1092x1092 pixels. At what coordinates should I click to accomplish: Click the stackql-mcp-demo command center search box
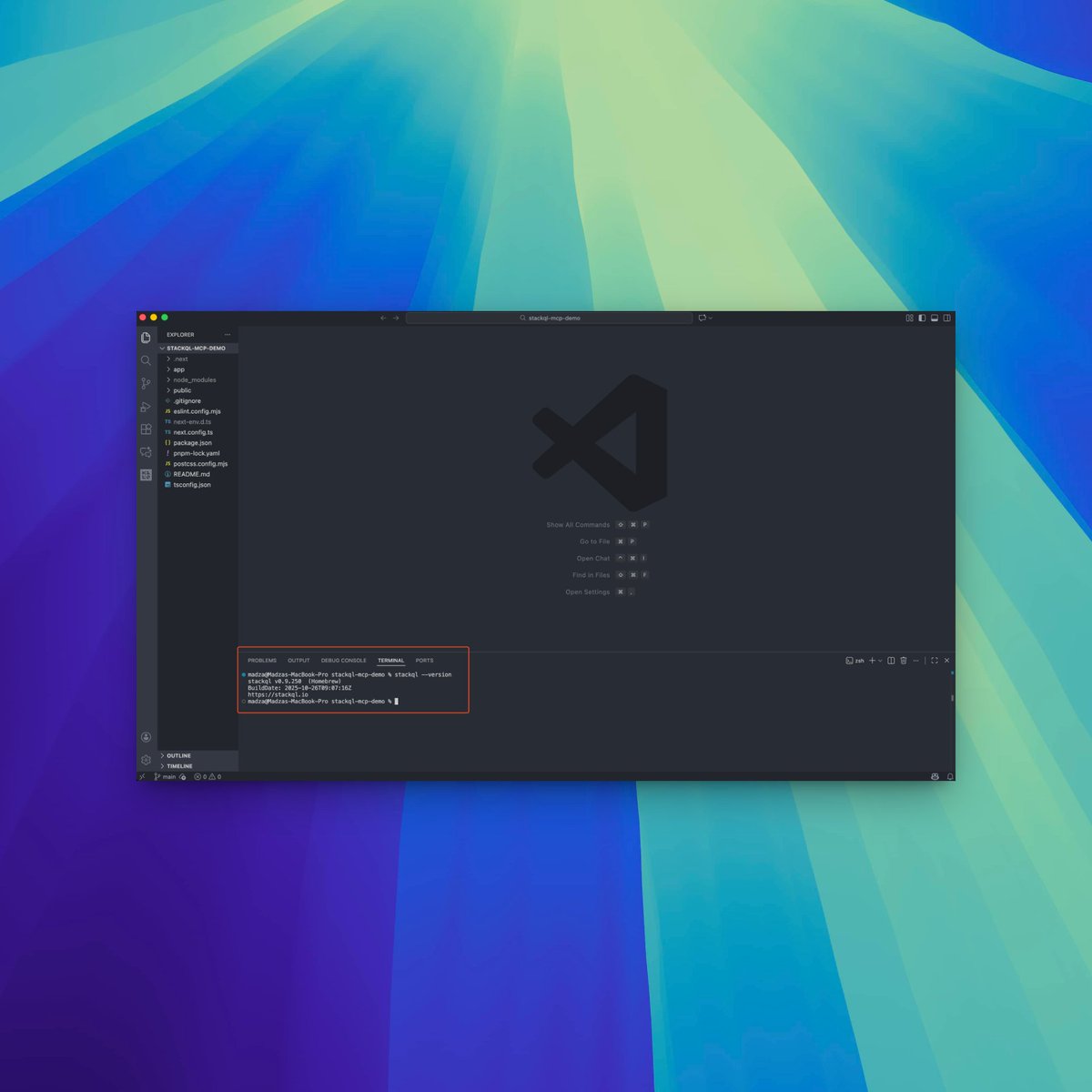click(550, 318)
